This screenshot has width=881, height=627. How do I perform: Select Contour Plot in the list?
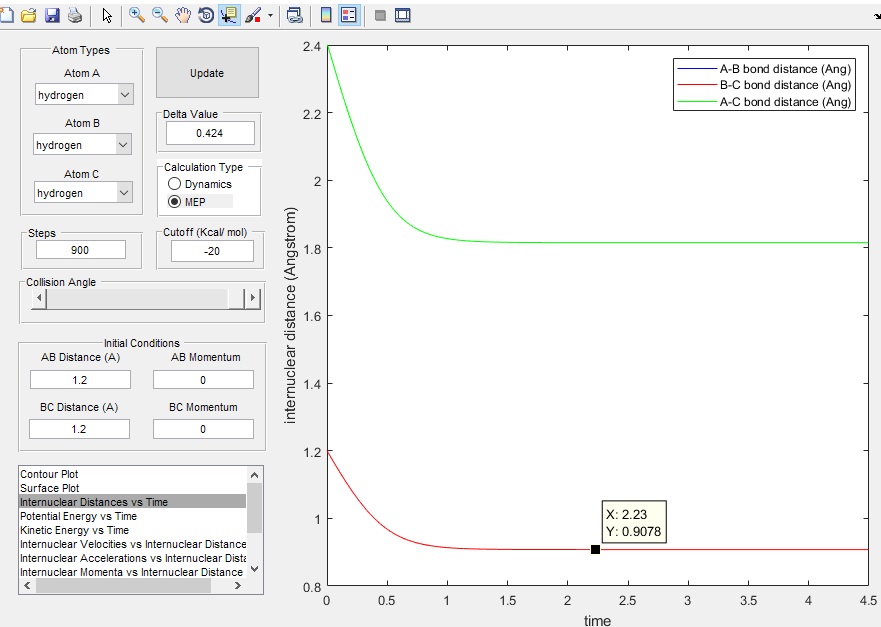click(133, 474)
